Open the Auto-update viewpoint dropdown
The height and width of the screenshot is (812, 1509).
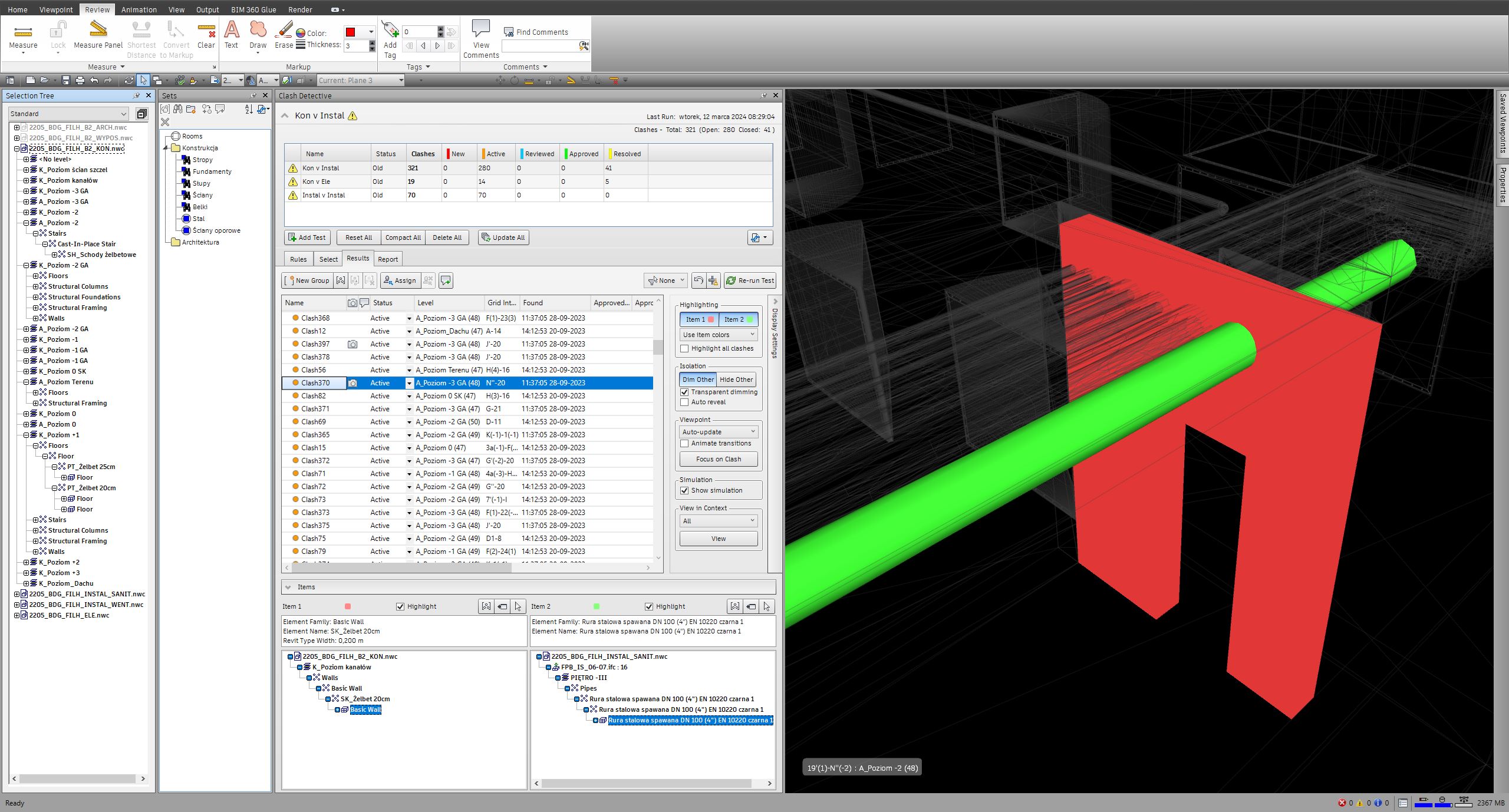pyautogui.click(x=718, y=432)
